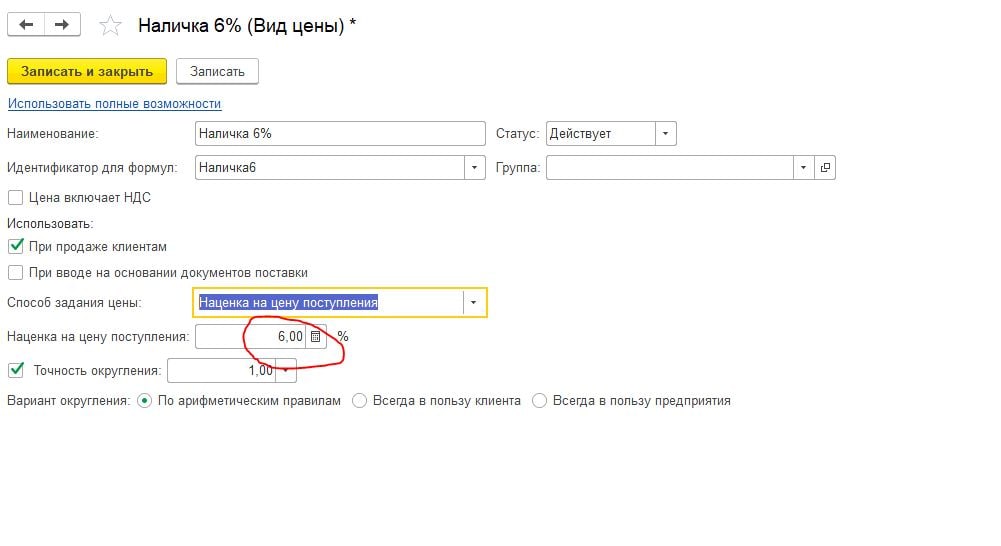Toggle Цена включает НДС checkbox
Image resolution: width=1001 pixels, height=546 pixels.
[15, 198]
